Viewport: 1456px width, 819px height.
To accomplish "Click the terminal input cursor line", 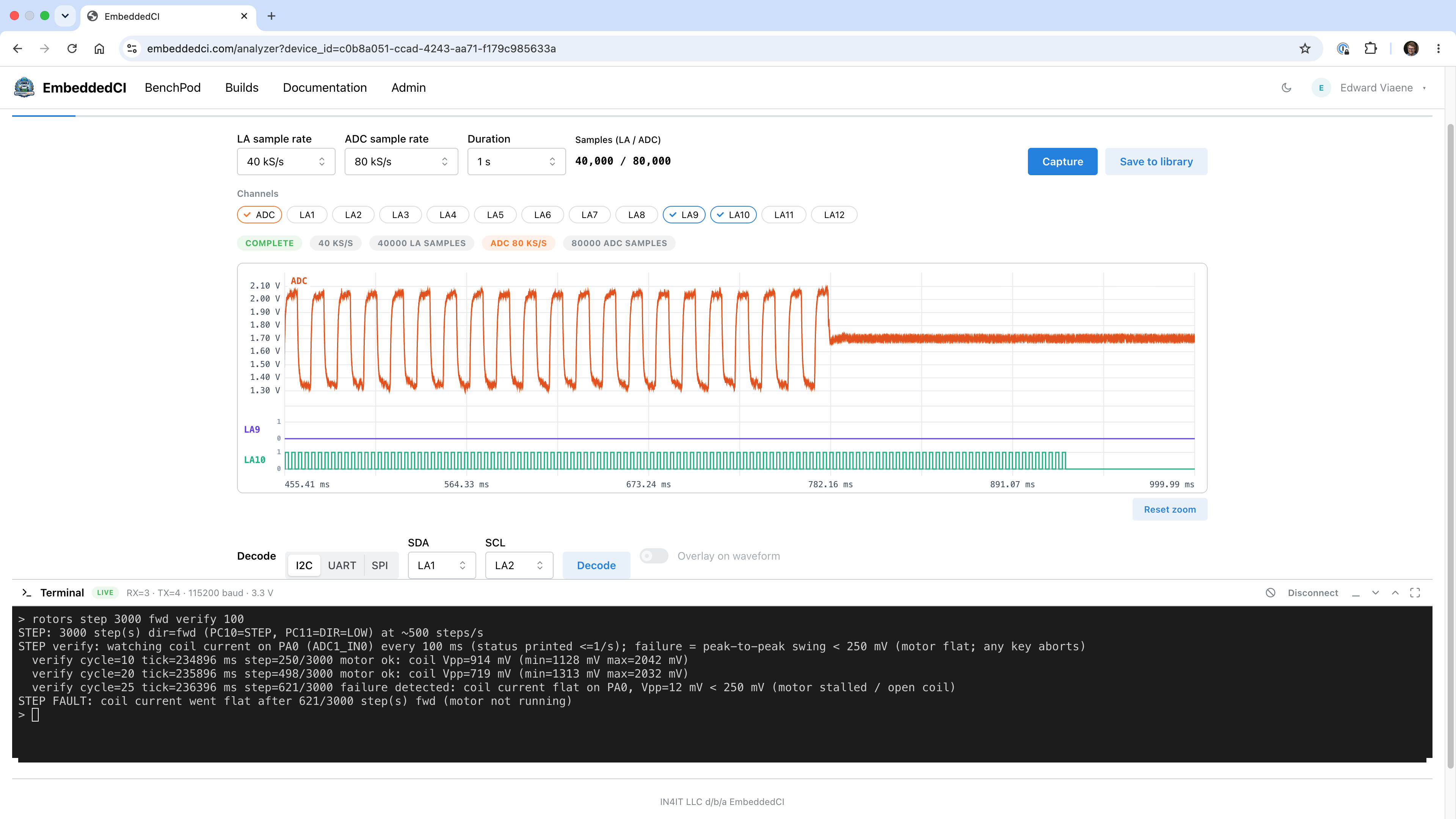I will coord(35,715).
